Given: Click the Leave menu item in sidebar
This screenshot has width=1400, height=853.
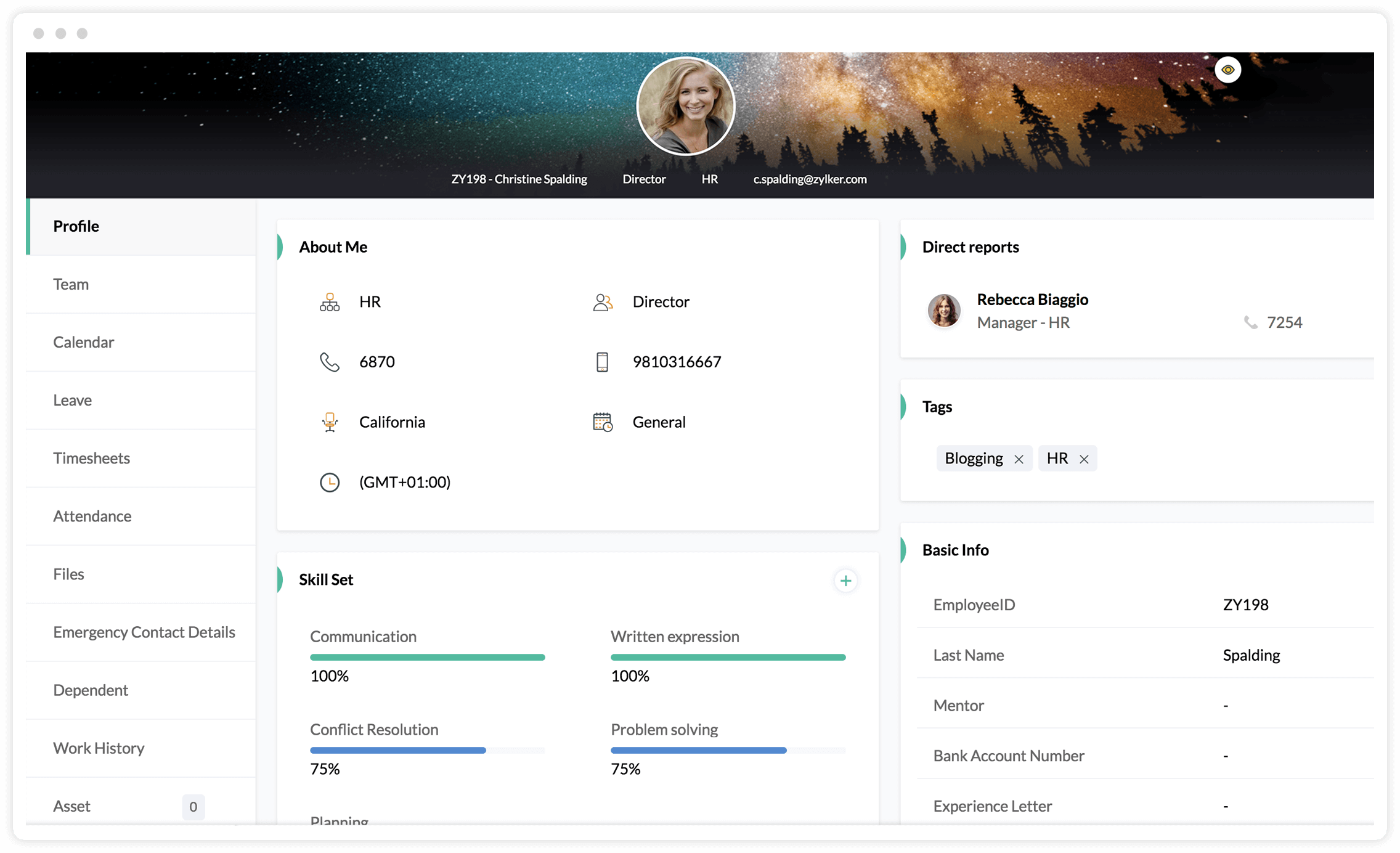Looking at the screenshot, I should 71,399.
